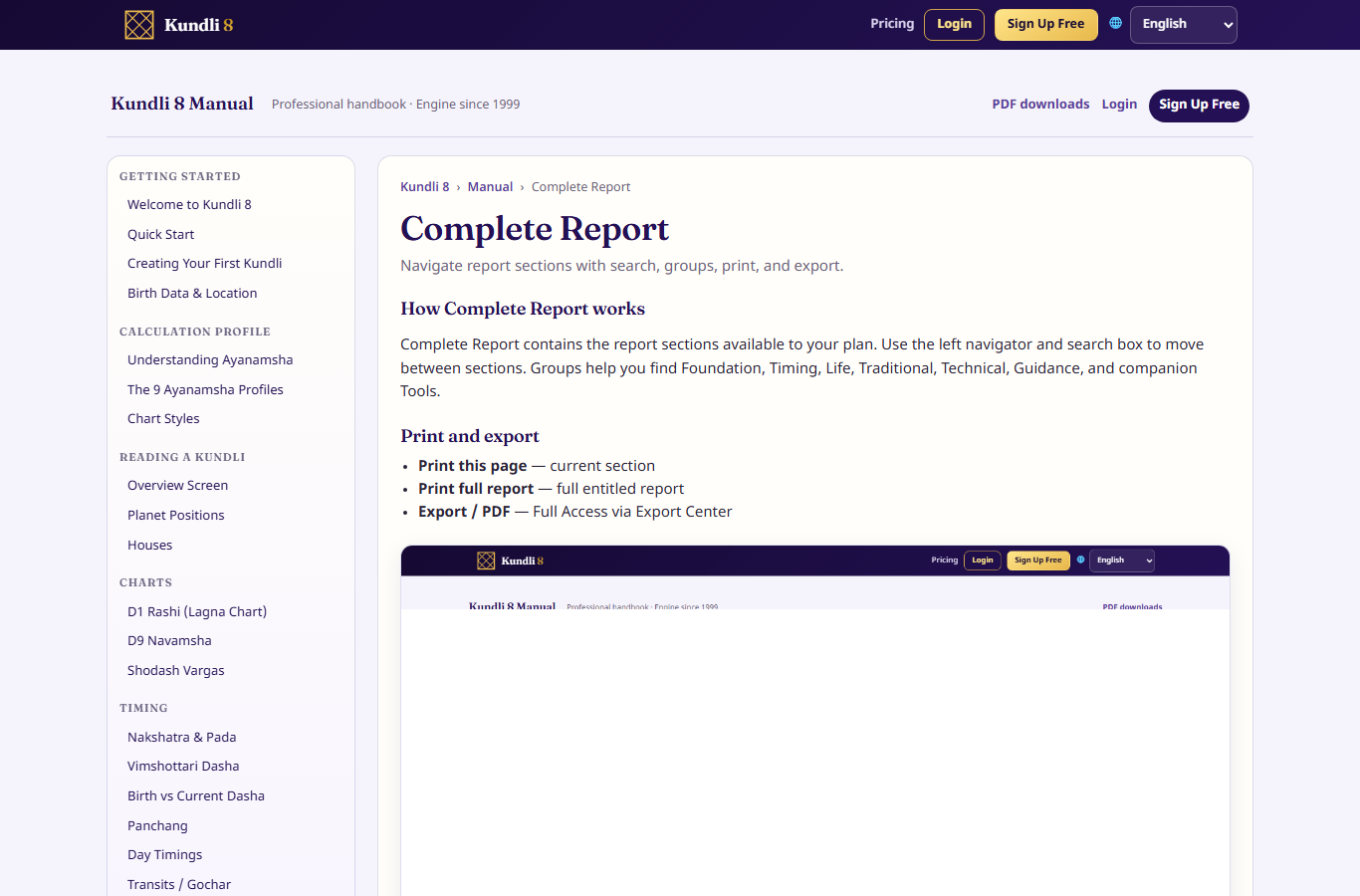Open Birth vs Current Dasha page

tap(196, 796)
